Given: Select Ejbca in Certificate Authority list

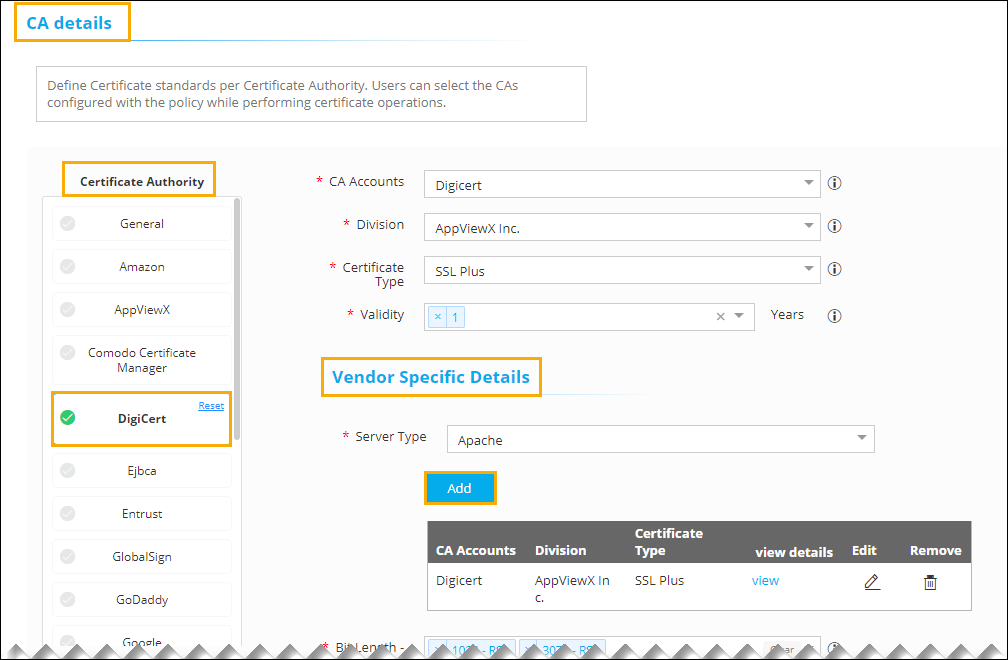Looking at the screenshot, I should coord(141,471).
